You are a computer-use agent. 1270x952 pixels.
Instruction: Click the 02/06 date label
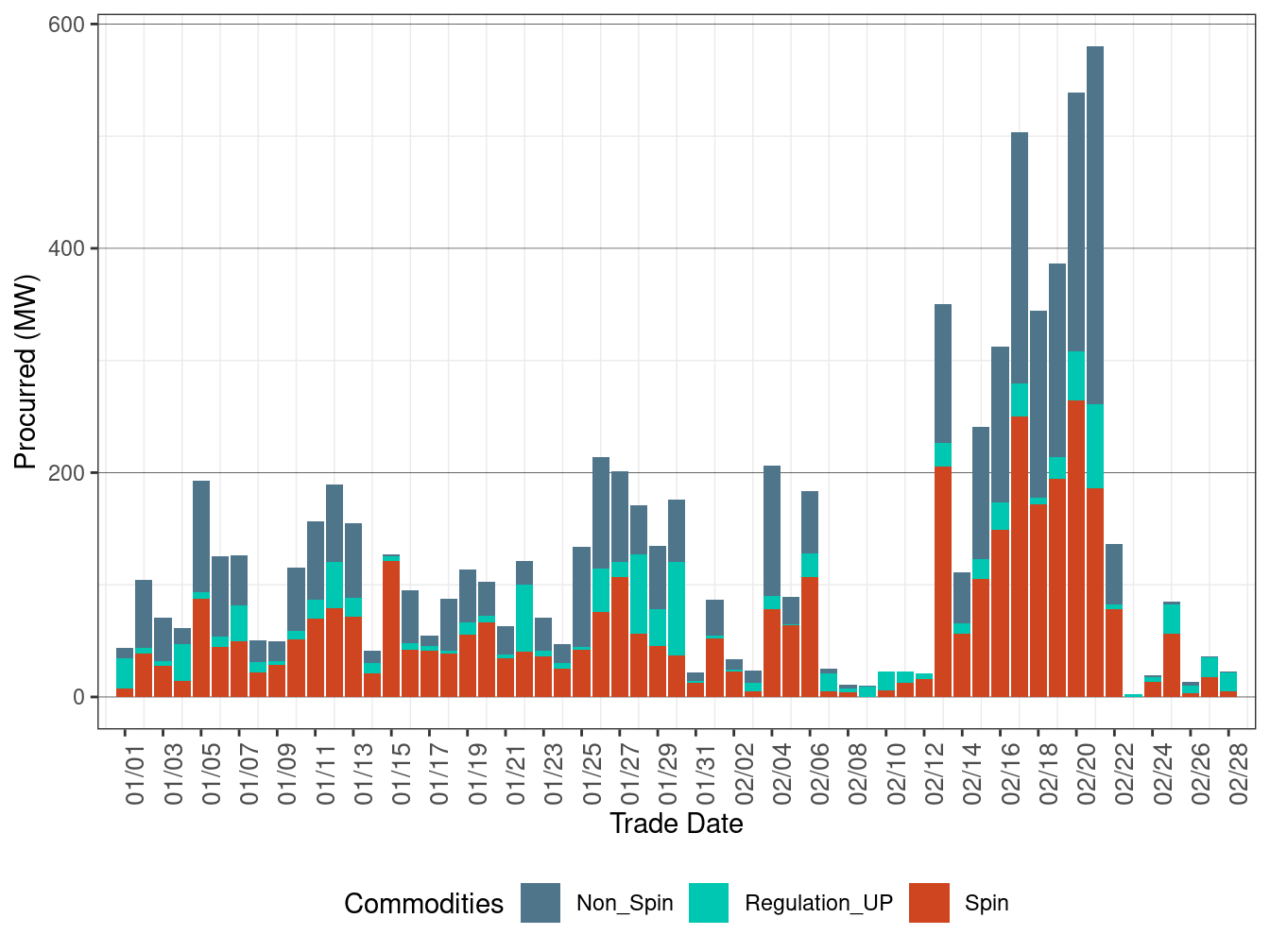[x=820, y=774]
